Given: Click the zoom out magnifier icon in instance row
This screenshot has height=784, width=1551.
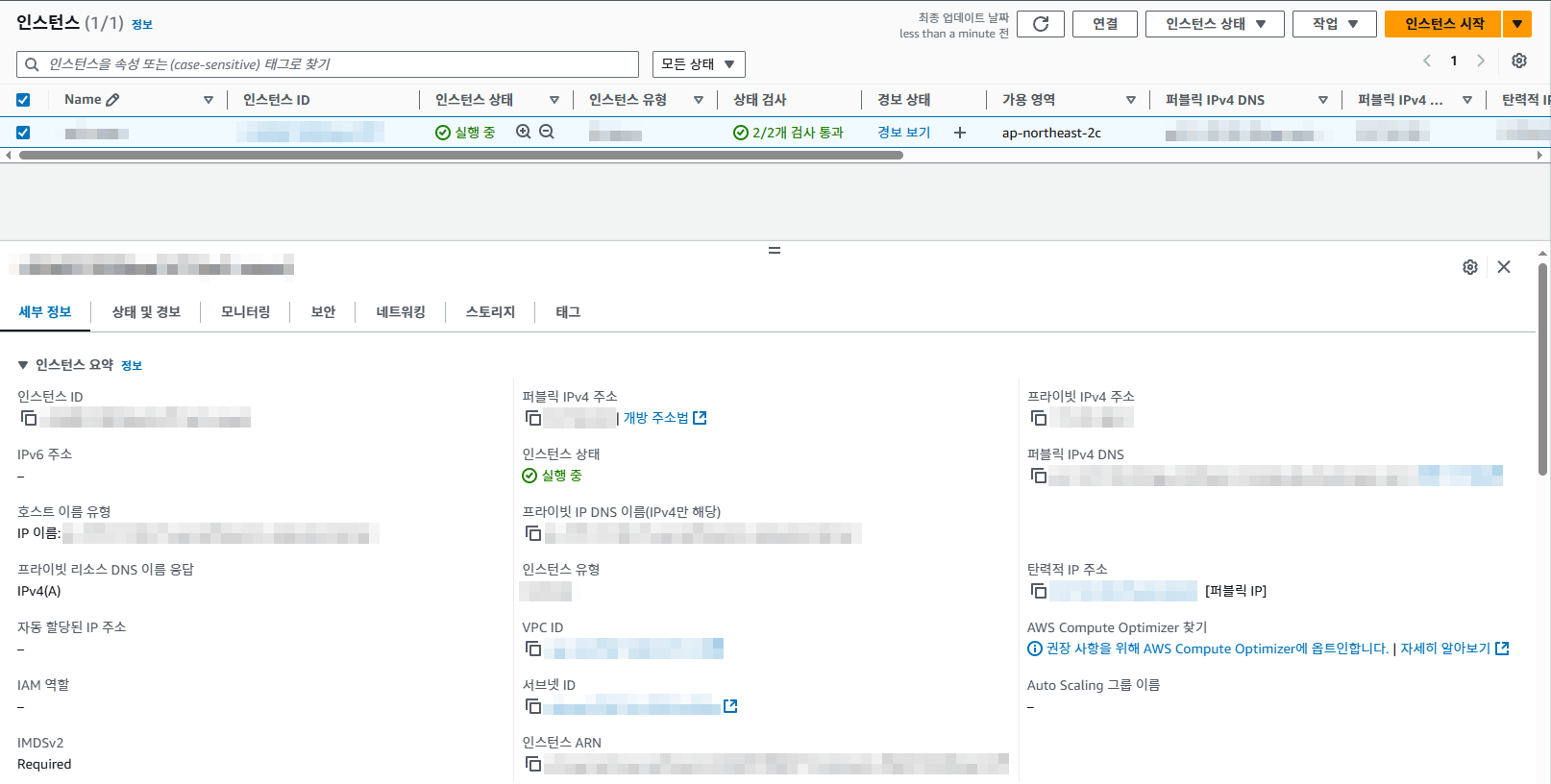Looking at the screenshot, I should (x=547, y=132).
